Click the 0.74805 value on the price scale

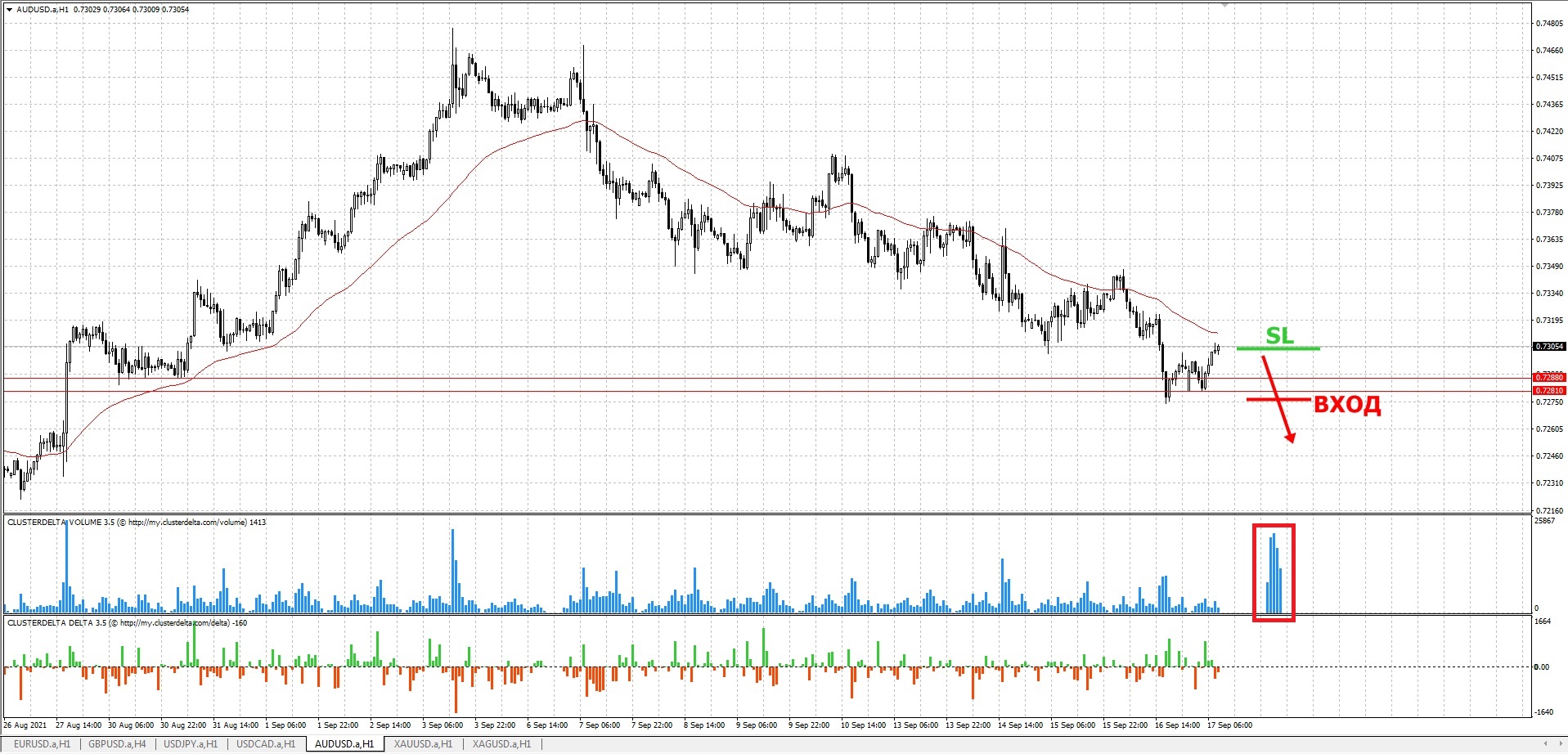(1549, 23)
